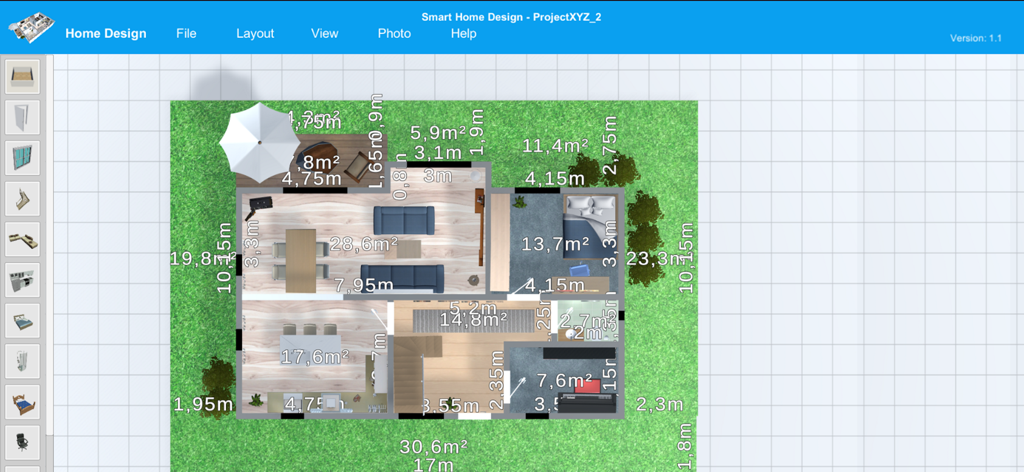1024x472 pixels.
Task: Click the 17m garden width dimension
Action: (x=434, y=464)
